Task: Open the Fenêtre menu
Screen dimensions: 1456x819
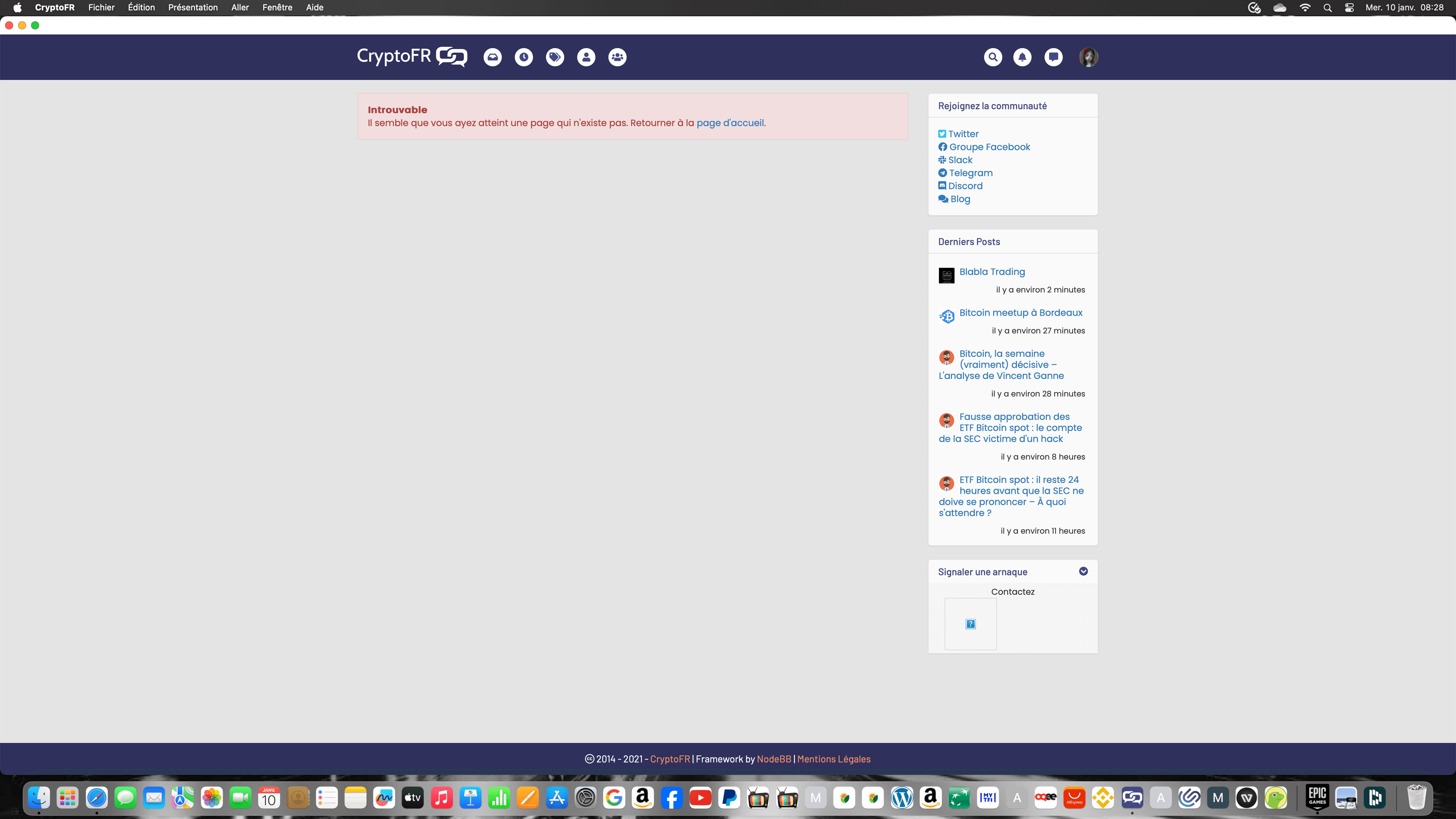Action: click(x=277, y=7)
